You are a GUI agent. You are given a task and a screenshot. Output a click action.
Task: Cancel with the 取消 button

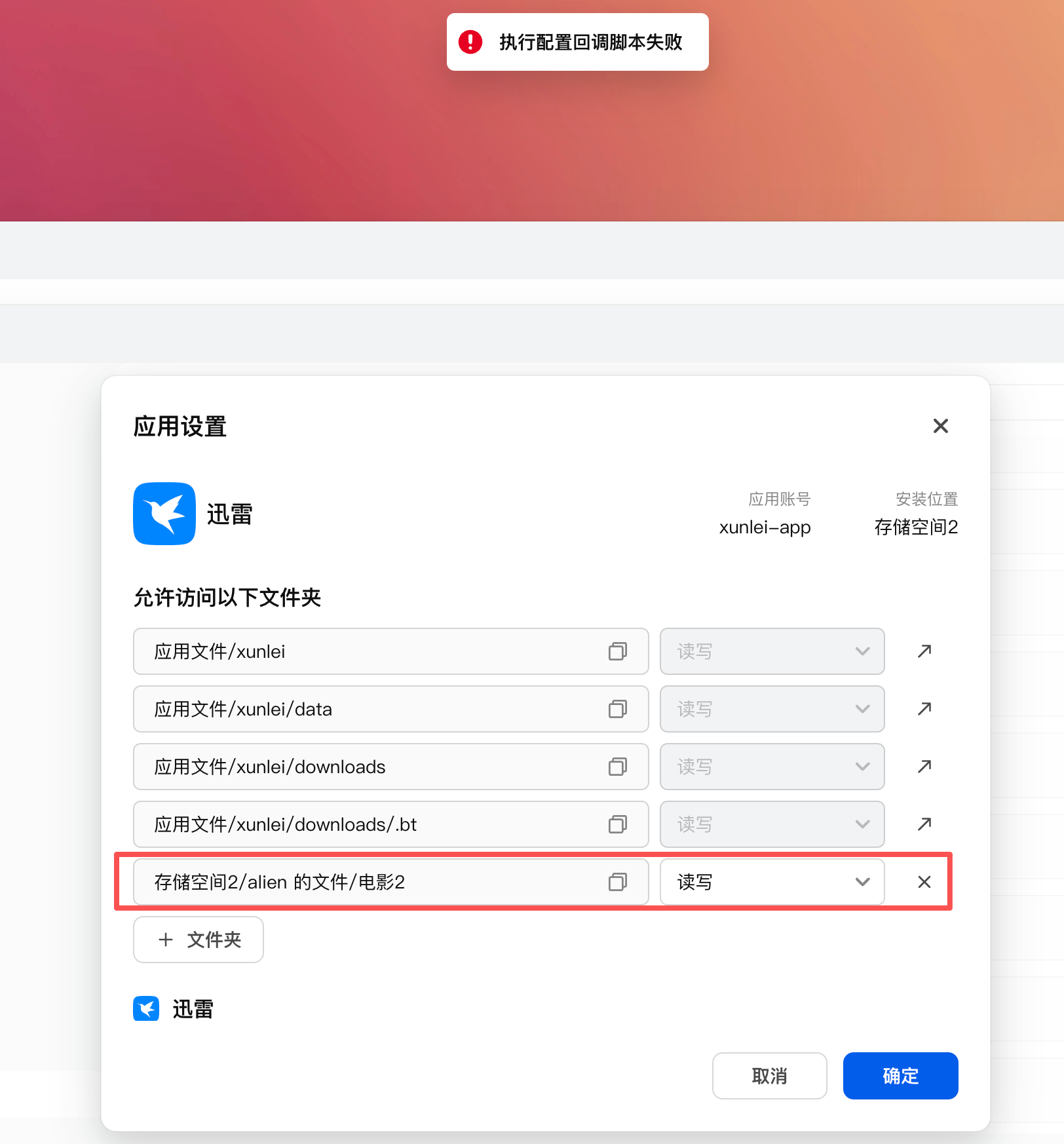coord(770,1076)
